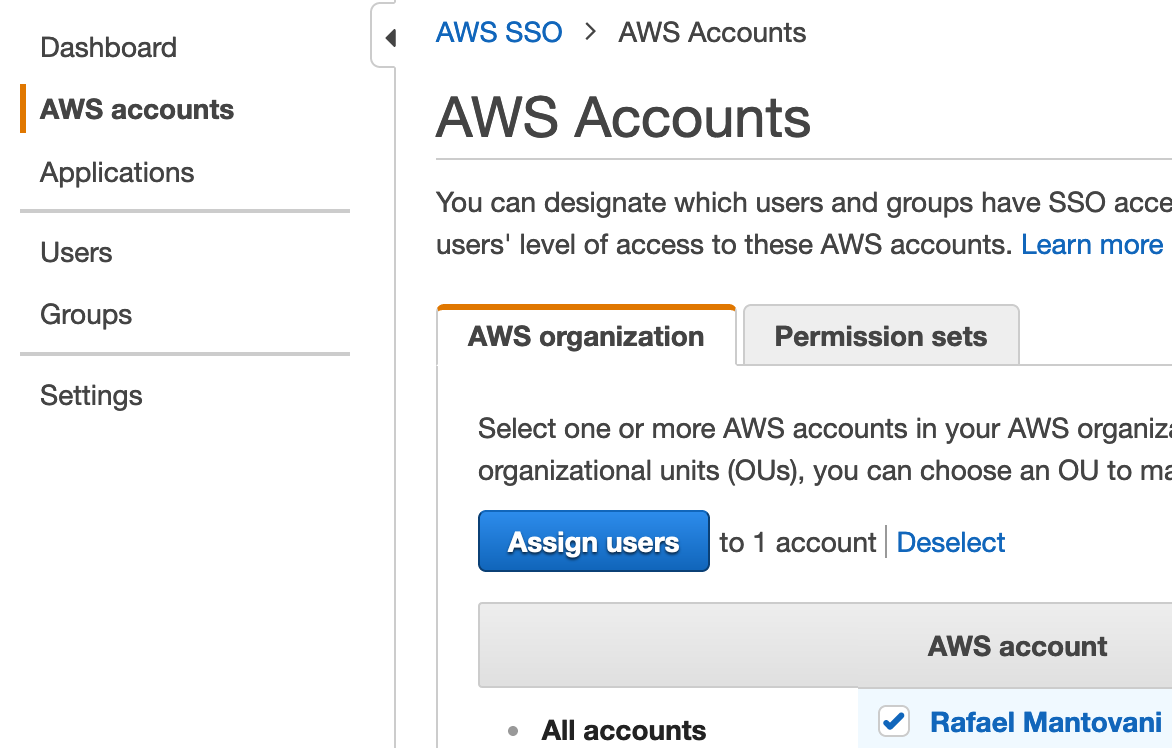Click the bullet beside All accounts
Viewport: 1172px width, 748px height.
[x=513, y=731]
